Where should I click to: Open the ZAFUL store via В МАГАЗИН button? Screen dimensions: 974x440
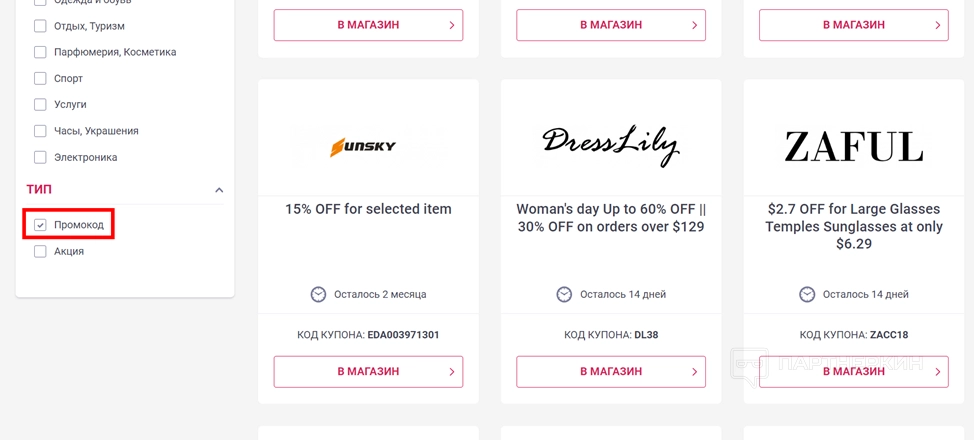pyautogui.click(x=853, y=372)
